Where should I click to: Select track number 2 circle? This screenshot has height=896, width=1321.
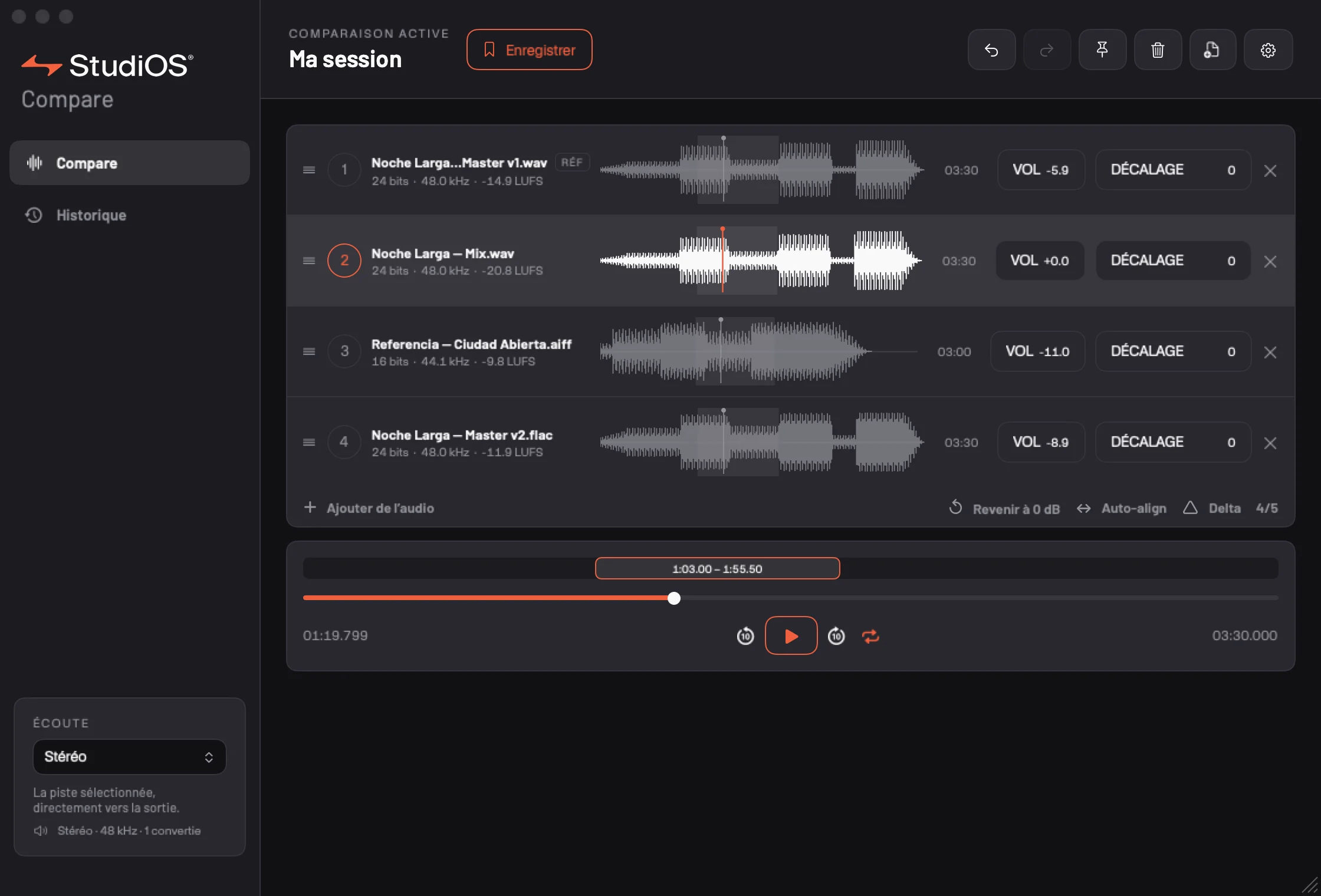344,261
